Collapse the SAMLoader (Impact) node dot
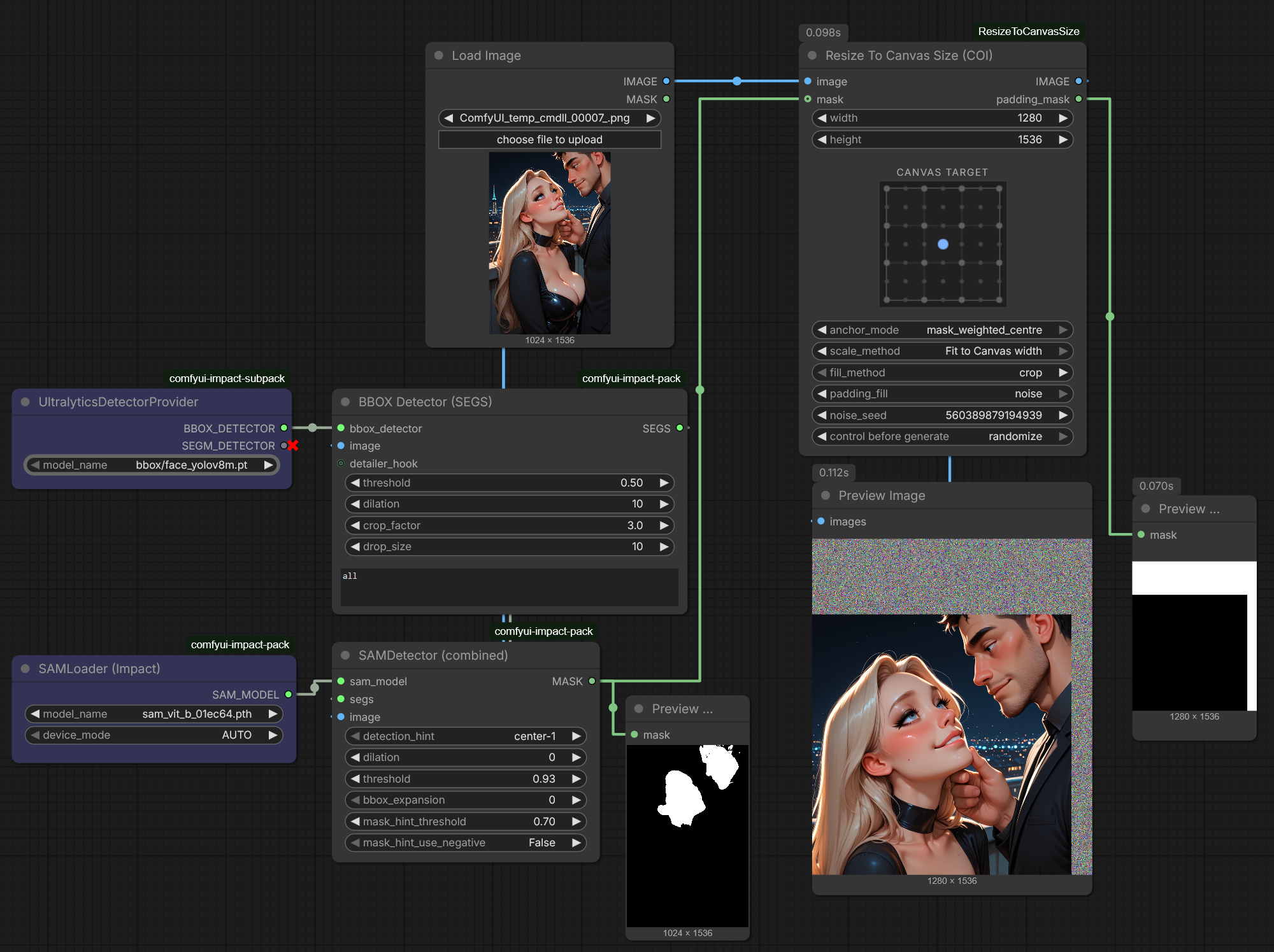The width and height of the screenshot is (1274, 952). click(25, 669)
